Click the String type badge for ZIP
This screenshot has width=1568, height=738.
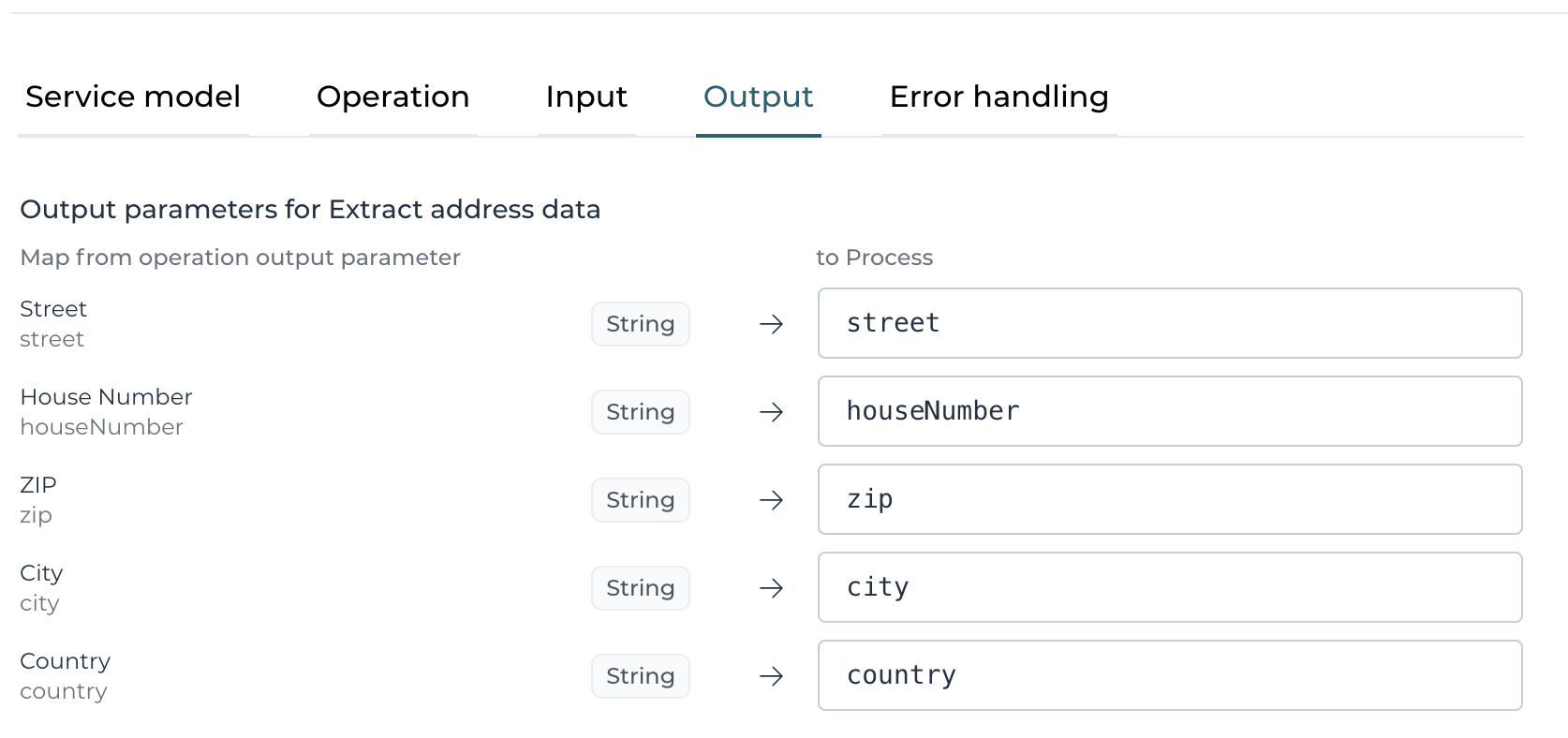(641, 500)
